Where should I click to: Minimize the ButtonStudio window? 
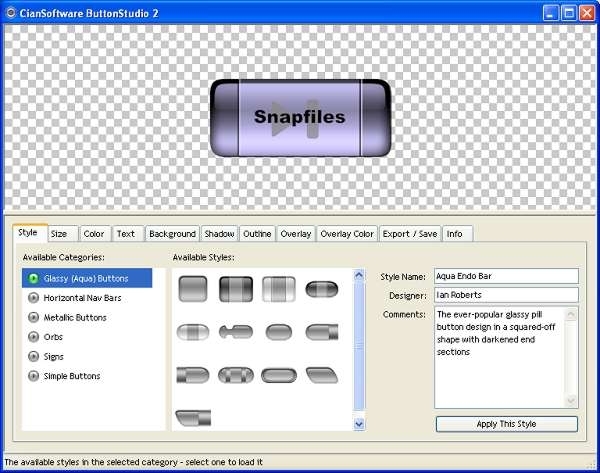pos(550,13)
